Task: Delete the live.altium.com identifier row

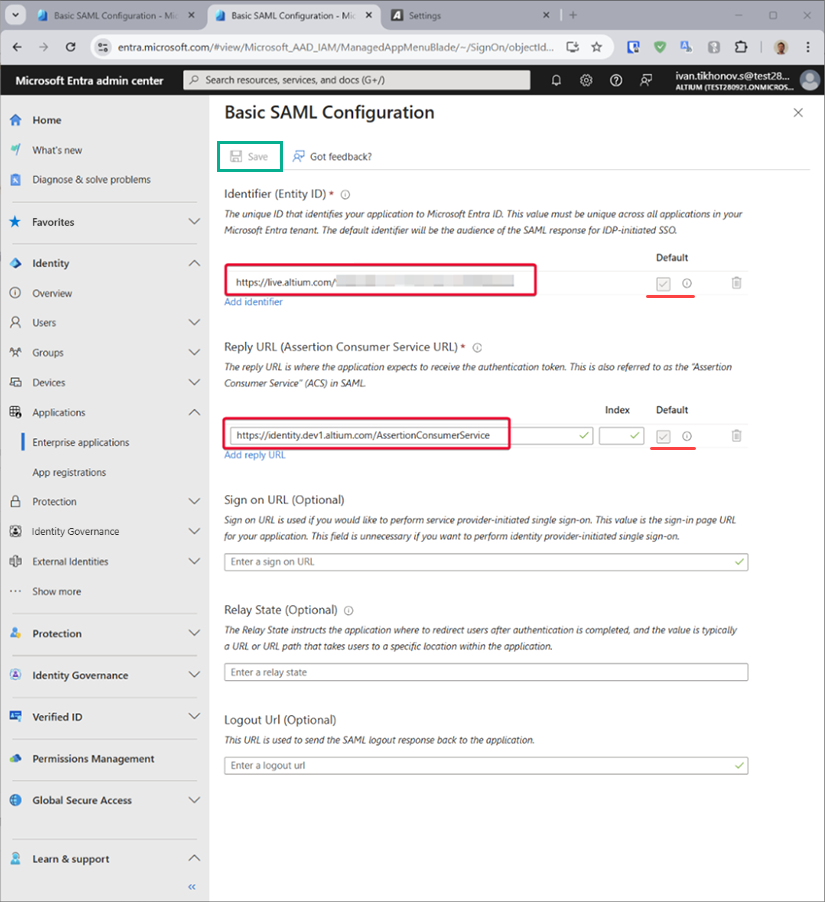Action: click(x=736, y=282)
